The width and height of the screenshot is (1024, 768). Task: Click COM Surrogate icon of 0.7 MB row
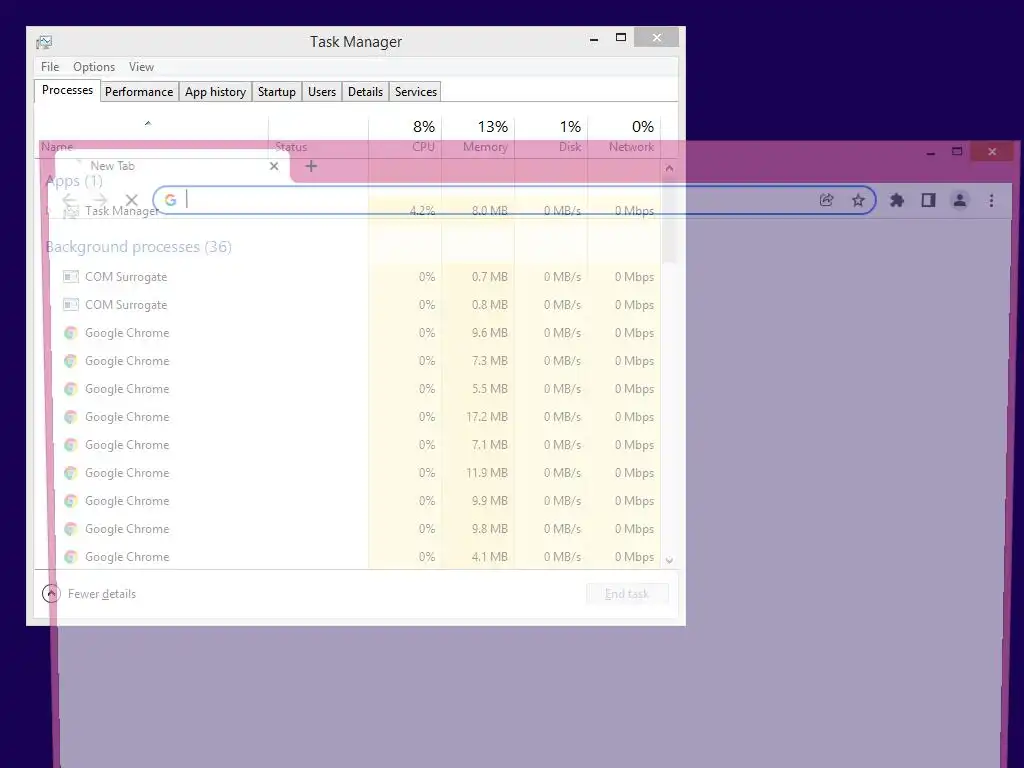click(71, 277)
